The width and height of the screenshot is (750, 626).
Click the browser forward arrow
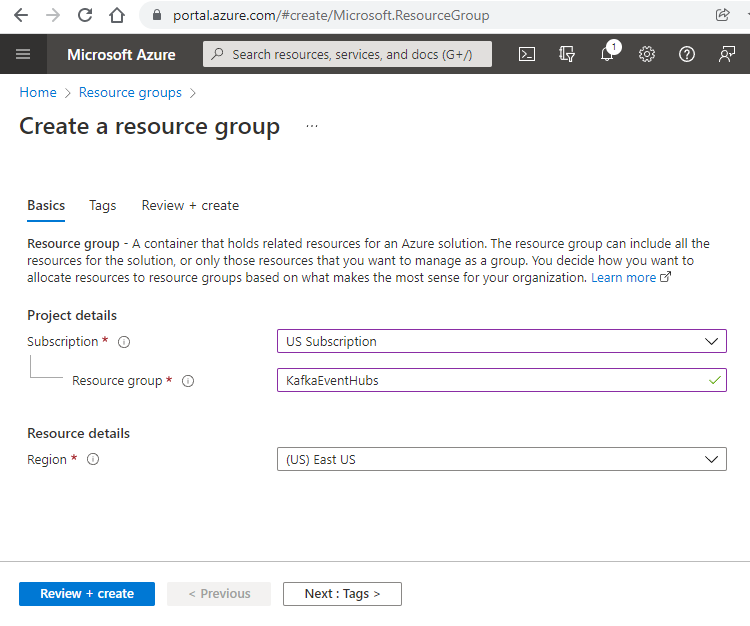pyautogui.click(x=53, y=15)
